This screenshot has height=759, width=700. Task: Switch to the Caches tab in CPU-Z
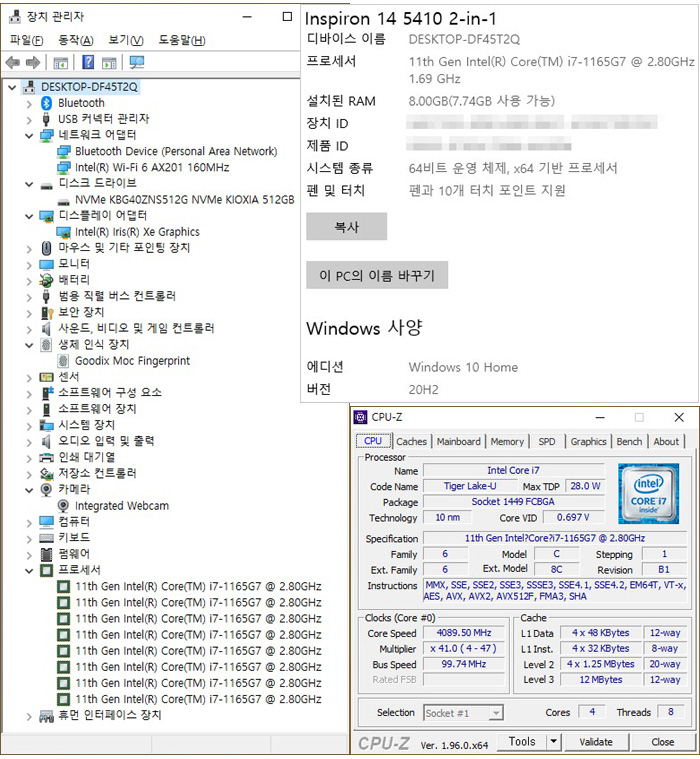411,441
